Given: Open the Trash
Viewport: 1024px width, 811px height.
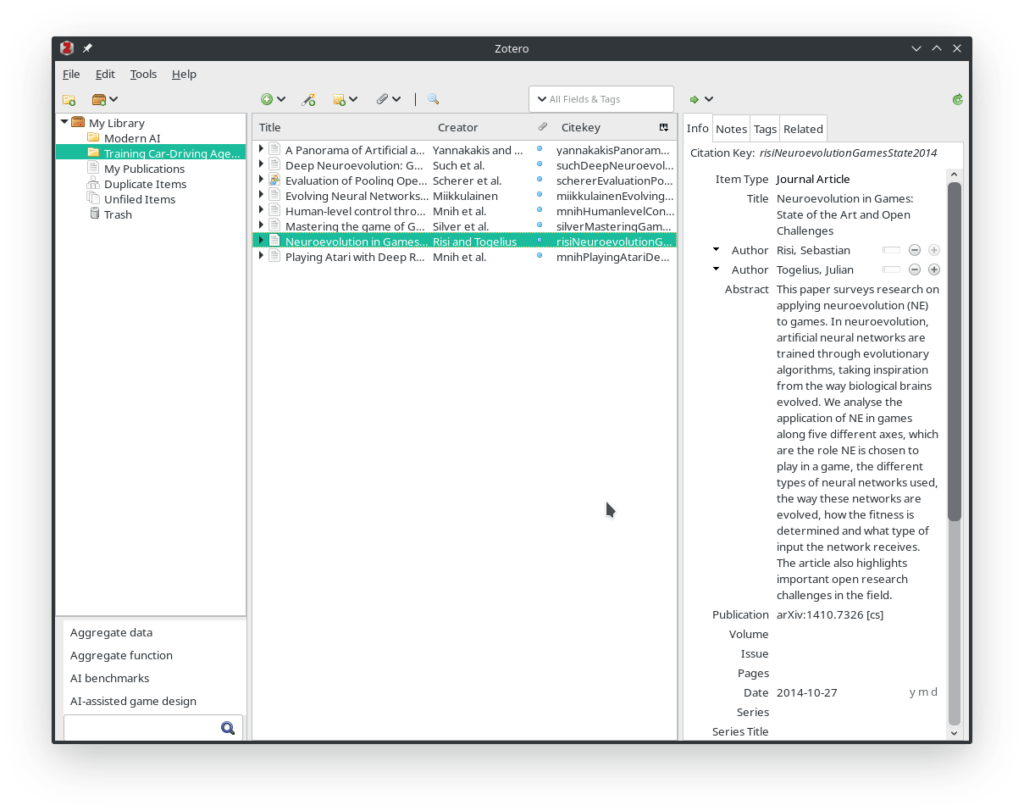Looking at the screenshot, I should click(117, 214).
